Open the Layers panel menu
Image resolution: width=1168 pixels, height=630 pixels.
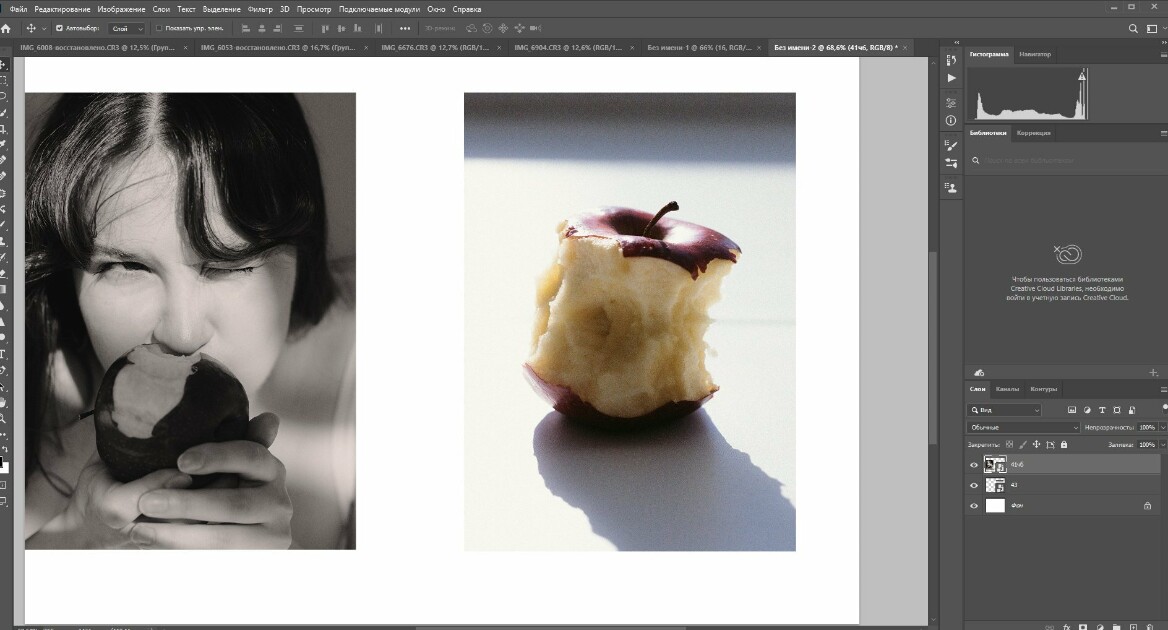click(1164, 389)
